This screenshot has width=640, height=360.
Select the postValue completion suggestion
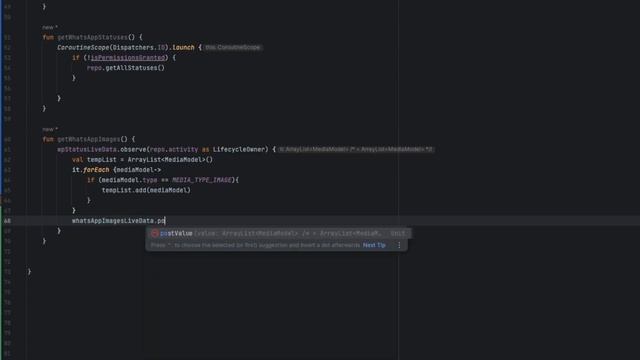278,233
